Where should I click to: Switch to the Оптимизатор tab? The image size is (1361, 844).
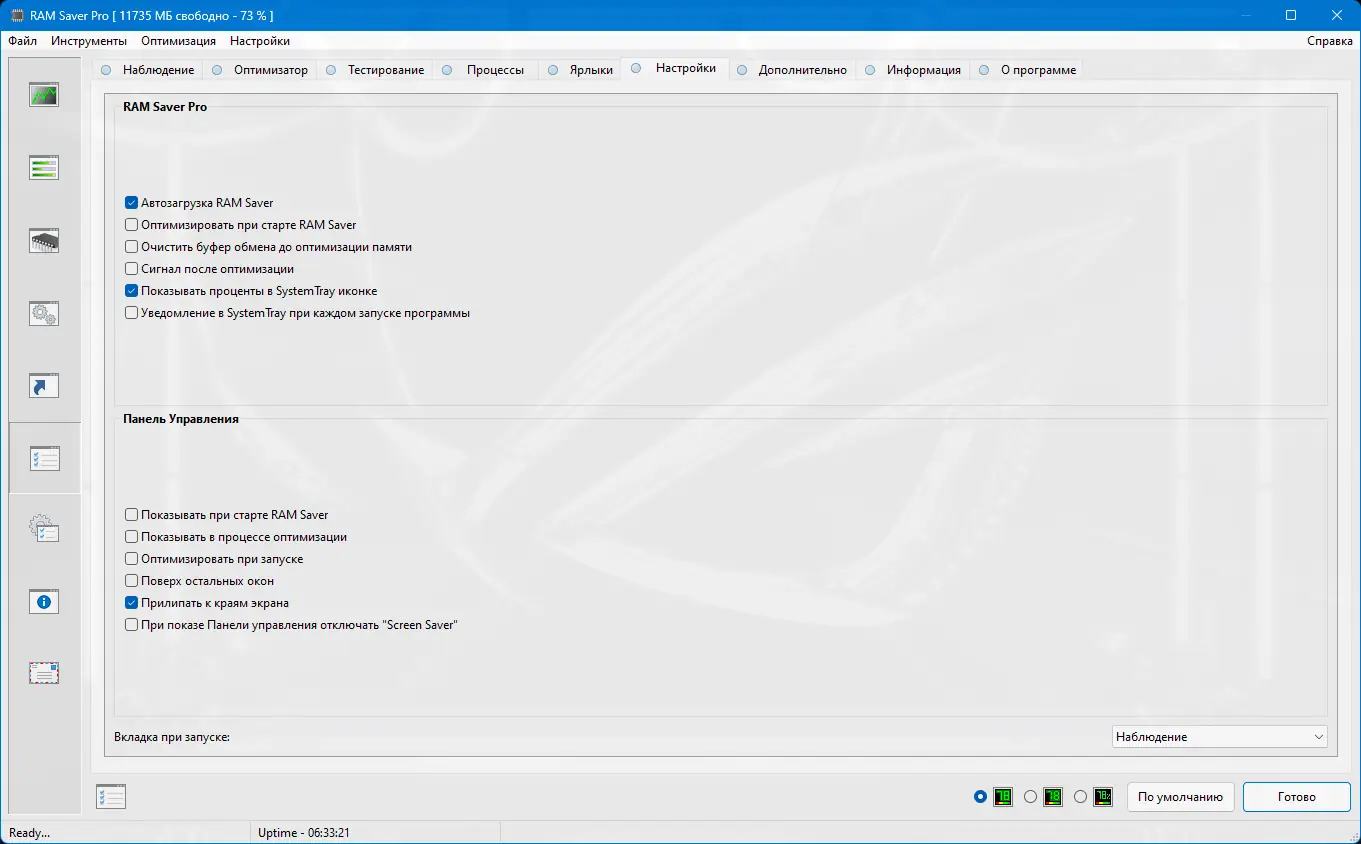pos(260,70)
